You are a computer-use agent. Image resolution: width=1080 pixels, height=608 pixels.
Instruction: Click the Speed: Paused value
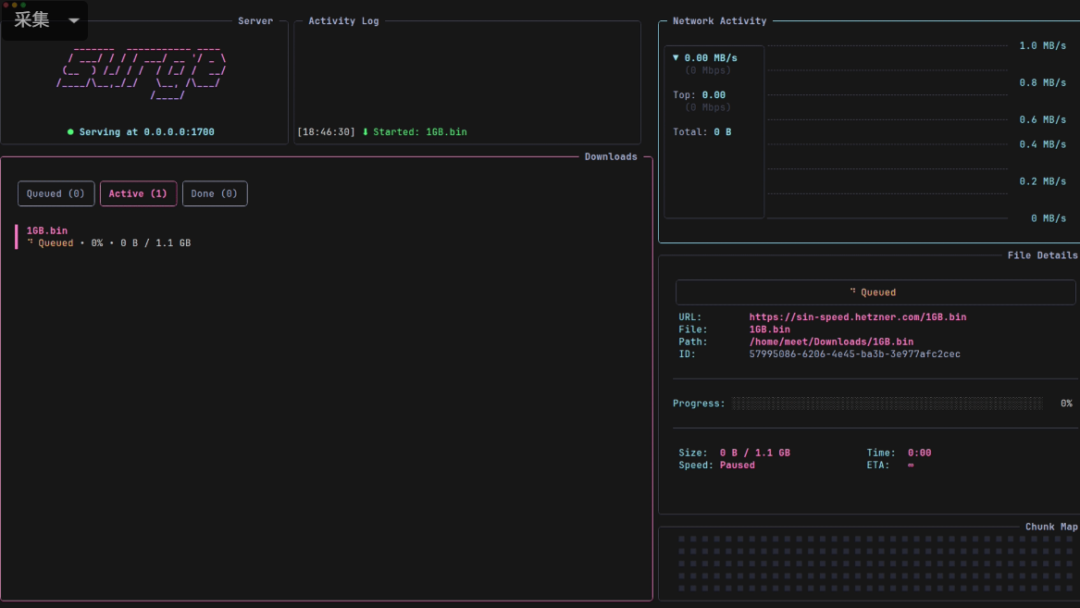coord(737,465)
